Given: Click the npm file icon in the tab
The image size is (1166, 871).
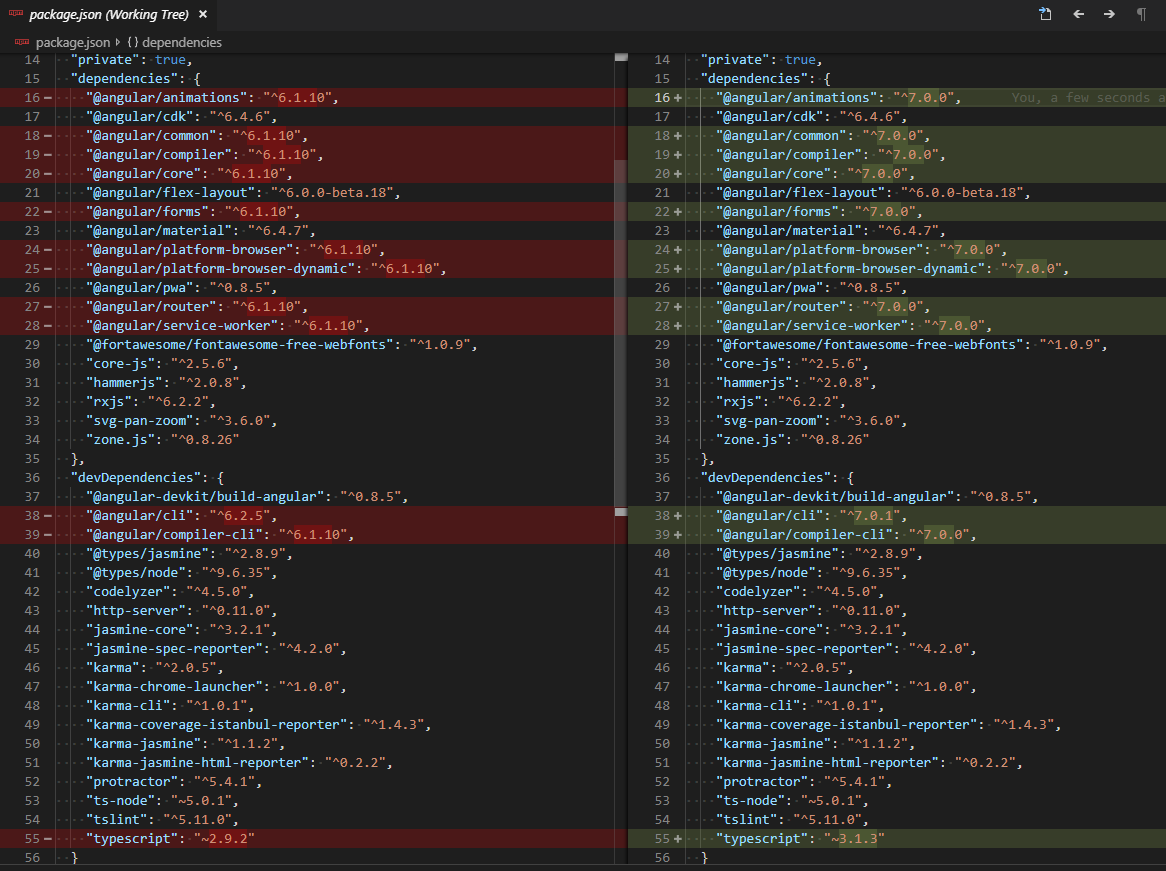Looking at the screenshot, I should point(16,13).
